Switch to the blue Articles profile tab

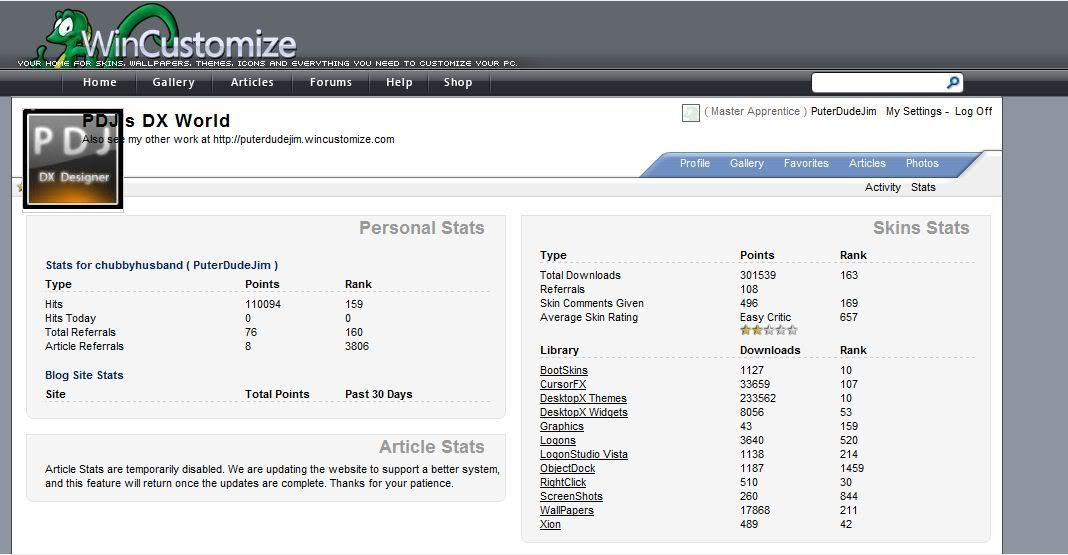867,163
